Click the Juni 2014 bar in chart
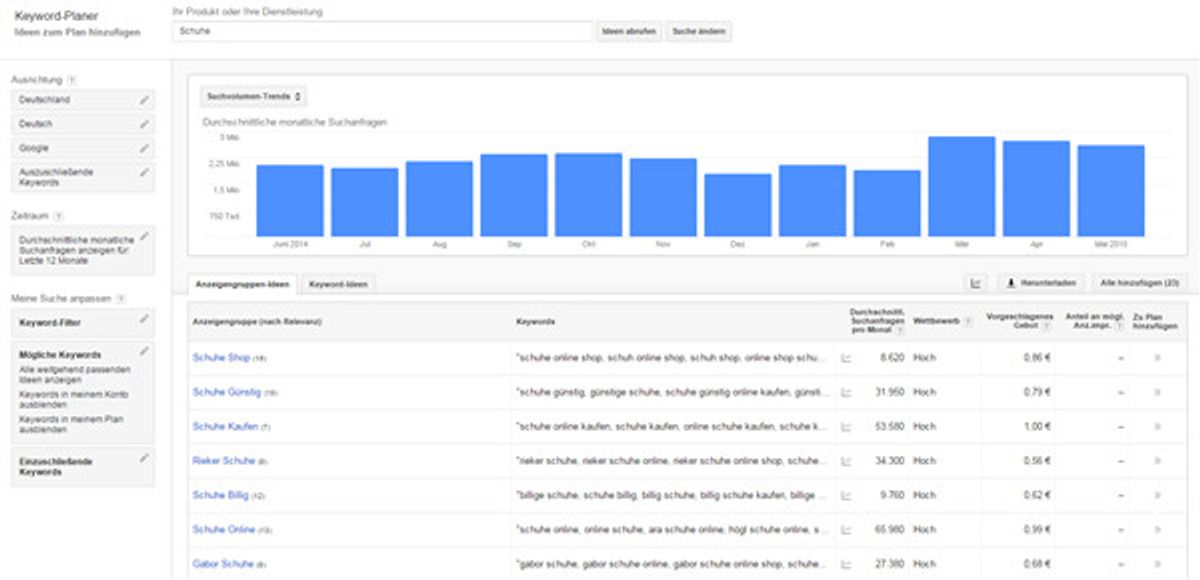This screenshot has height=580, width=1200. (289, 201)
